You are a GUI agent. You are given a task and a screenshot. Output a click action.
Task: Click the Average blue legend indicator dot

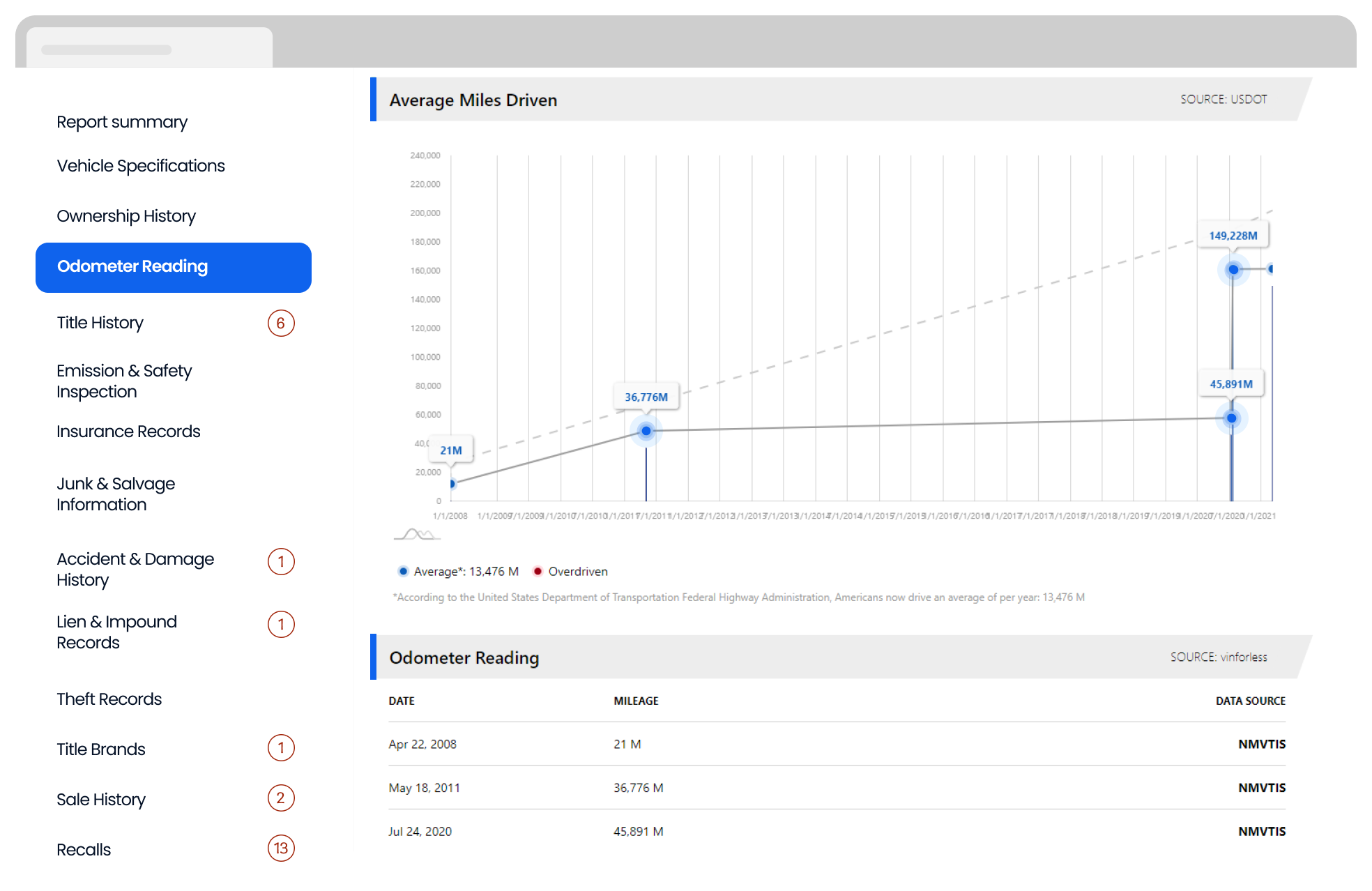click(393, 573)
